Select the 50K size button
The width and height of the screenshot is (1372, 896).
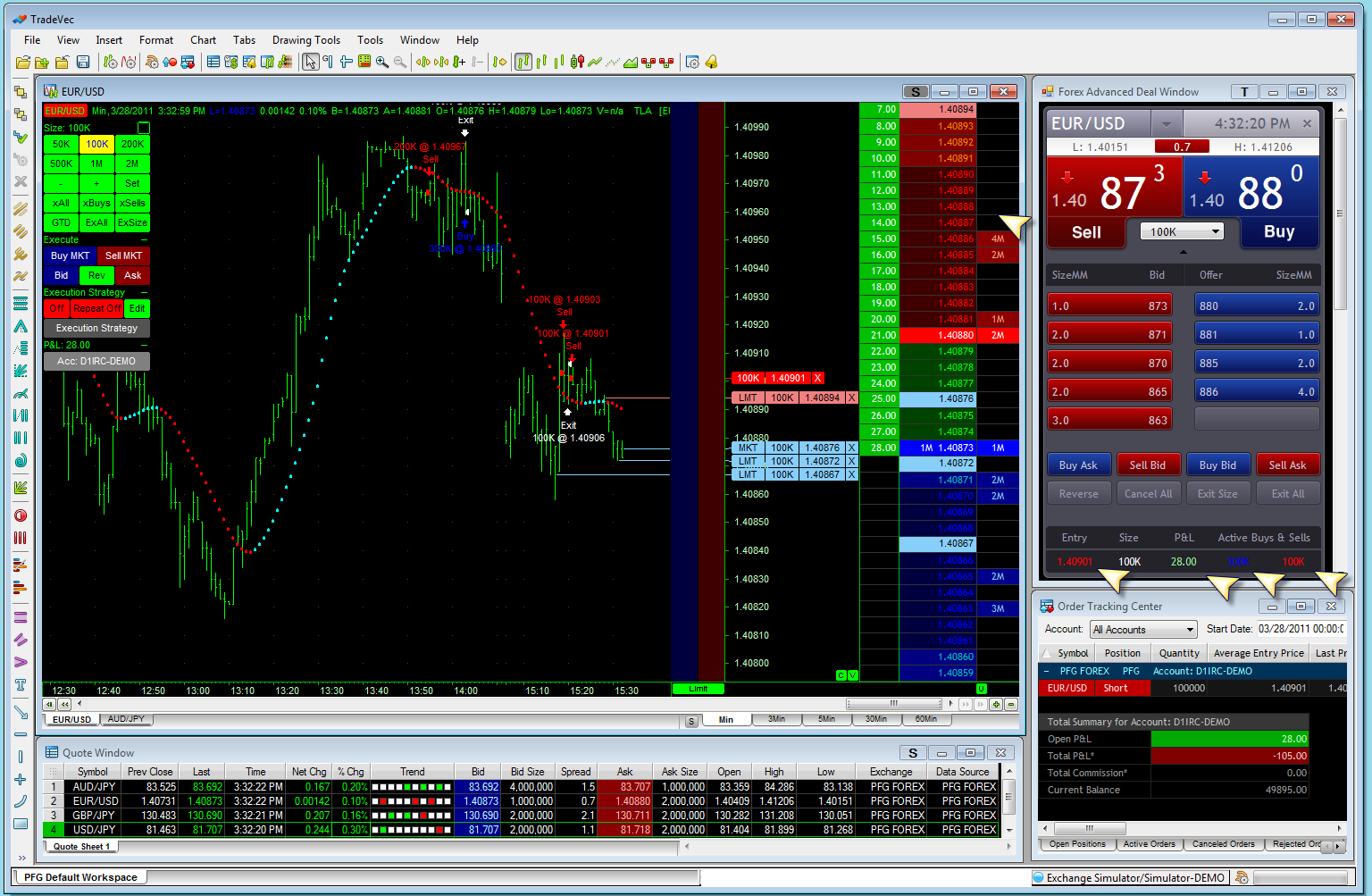click(x=61, y=144)
